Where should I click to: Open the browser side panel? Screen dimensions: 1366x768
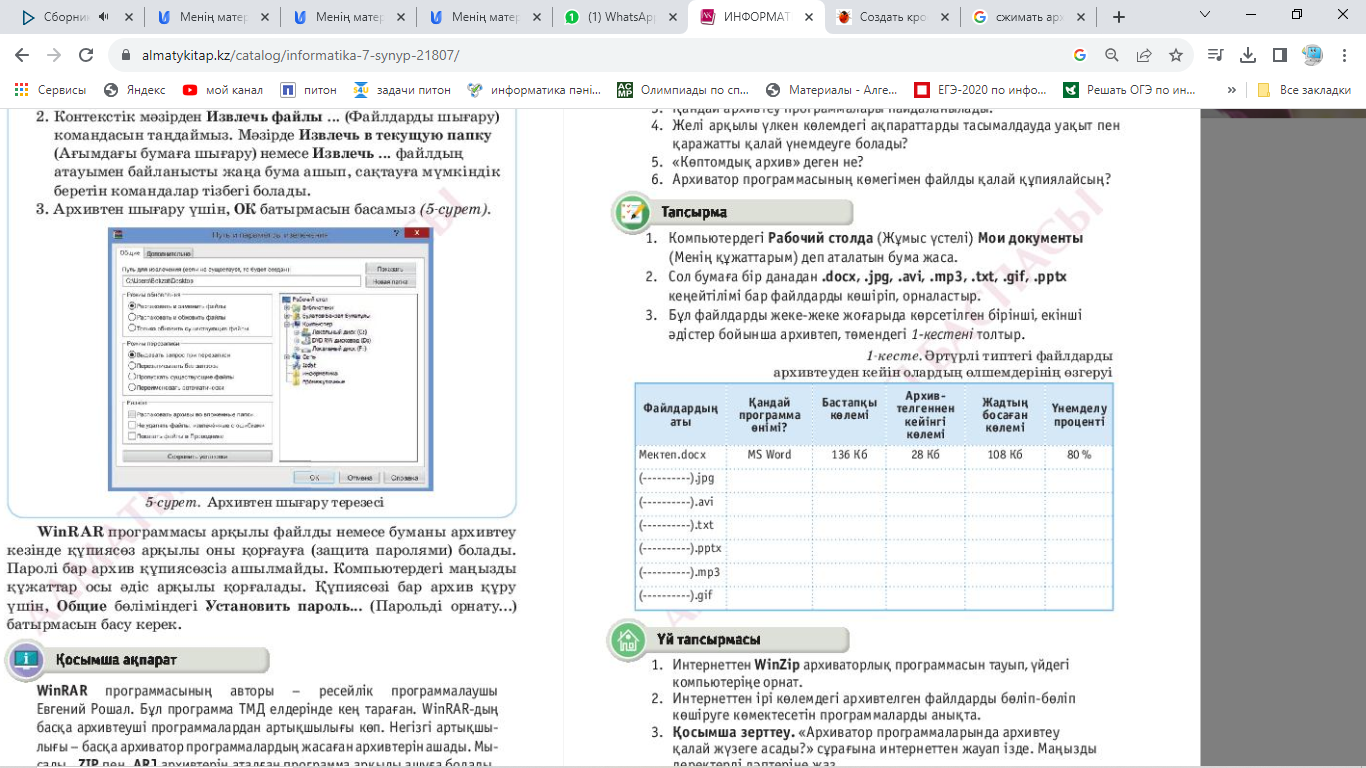point(1279,56)
